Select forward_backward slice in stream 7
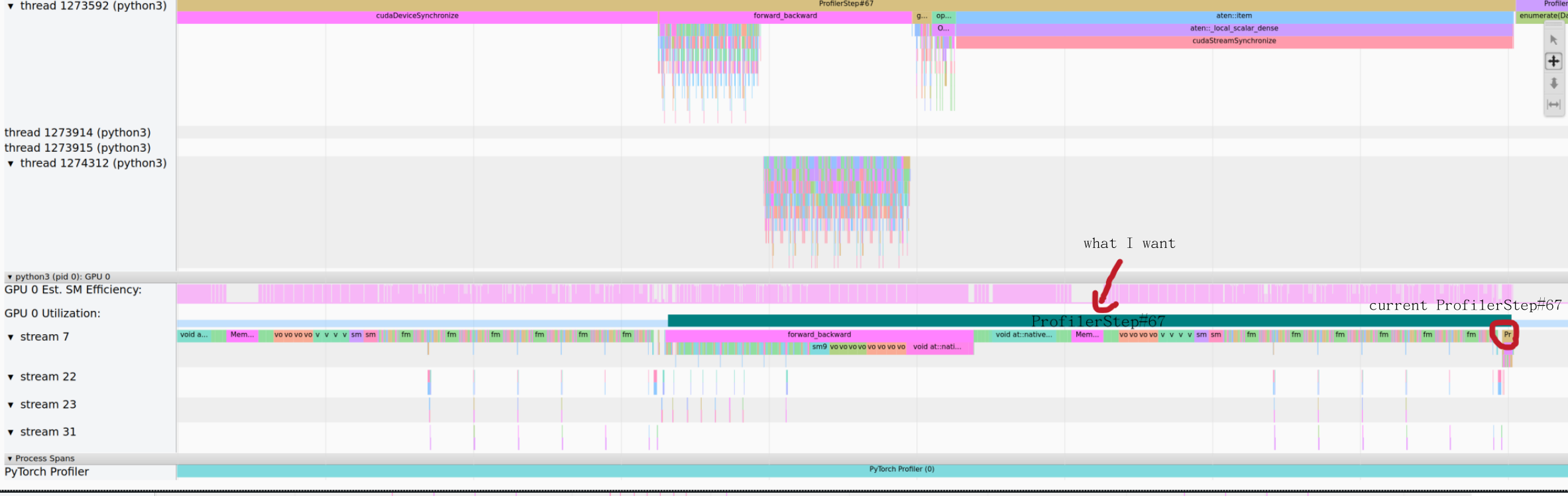Viewport: 1568px width, 496px height. click(819, 335)
